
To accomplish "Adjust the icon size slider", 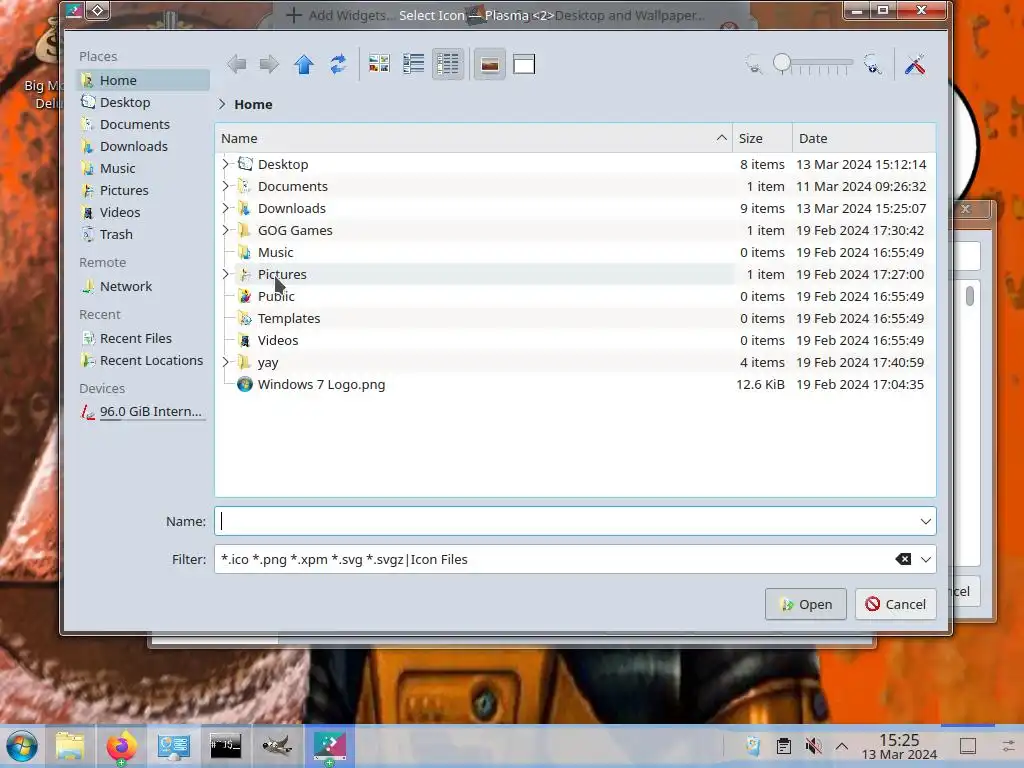I will 813,63.
